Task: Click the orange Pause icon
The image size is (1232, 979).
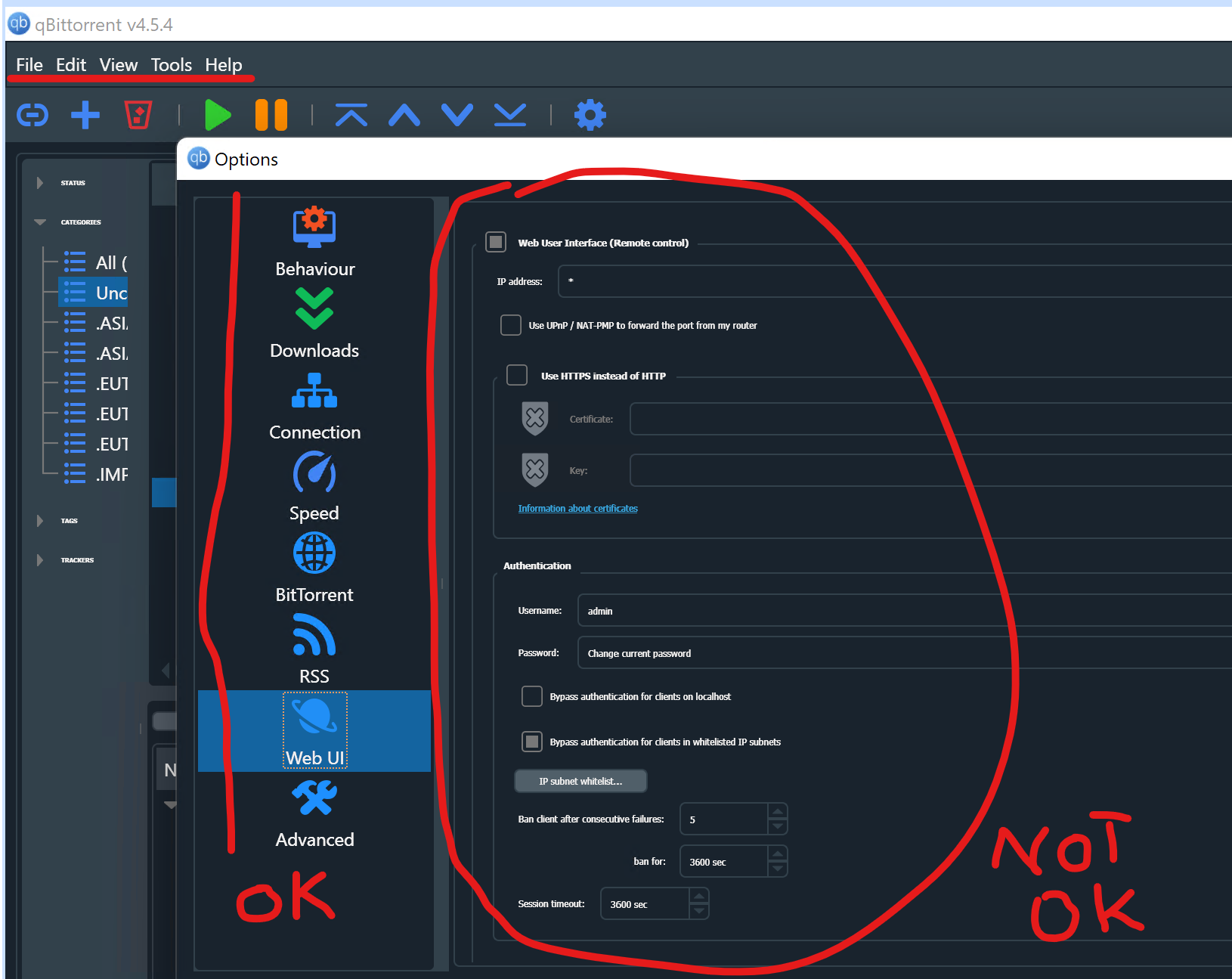Action: coord(271,115)
